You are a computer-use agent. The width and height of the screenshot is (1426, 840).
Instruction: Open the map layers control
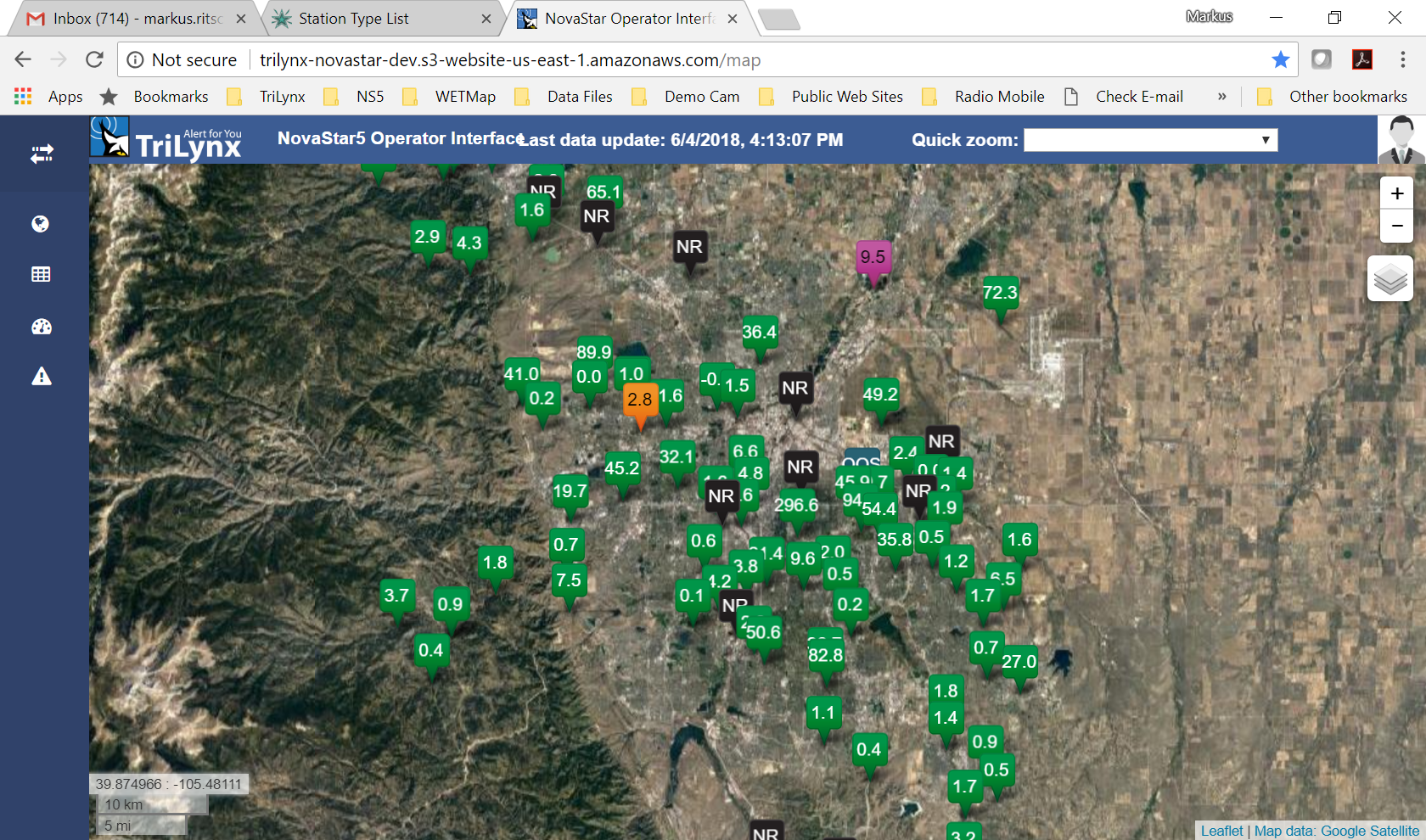click(x=1390, y=279)
